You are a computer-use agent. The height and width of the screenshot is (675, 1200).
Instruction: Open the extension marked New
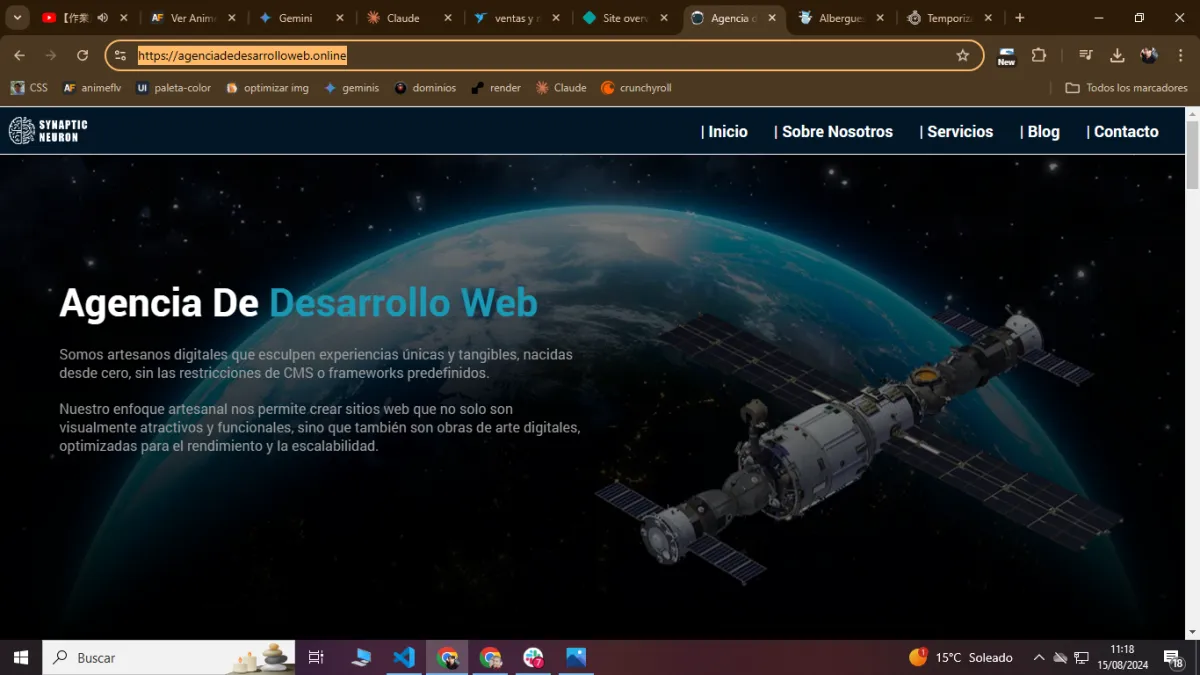[x=1006, y=56]
